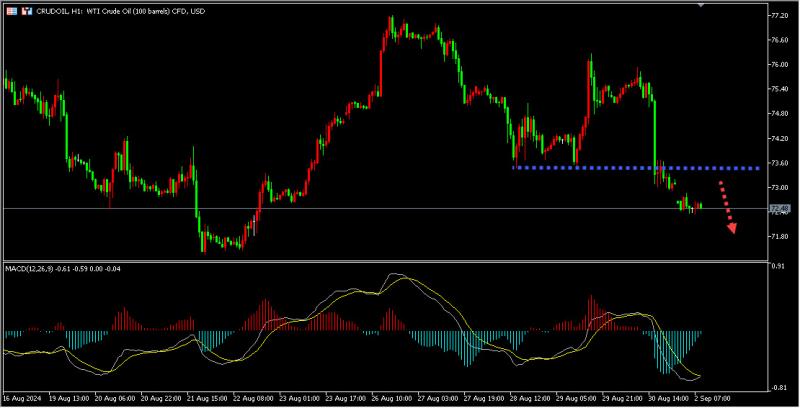The image size is (800, 408).
Task: Click the 71.80 price scale label
Action: point(780,237)
